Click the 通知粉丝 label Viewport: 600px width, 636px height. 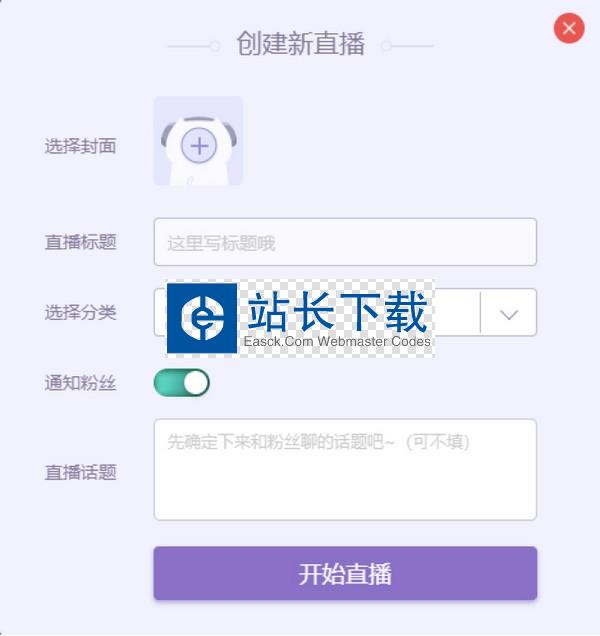point(80,383)
